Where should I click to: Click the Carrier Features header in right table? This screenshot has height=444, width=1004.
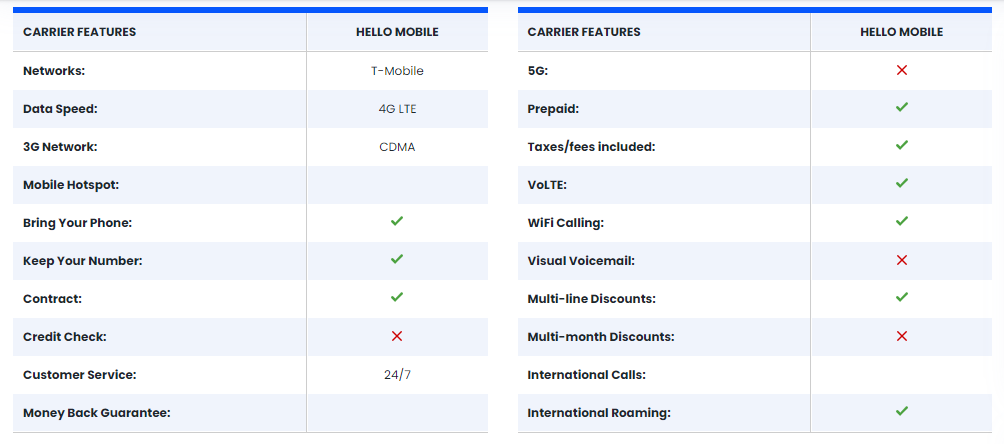click(x=583, y=32)
